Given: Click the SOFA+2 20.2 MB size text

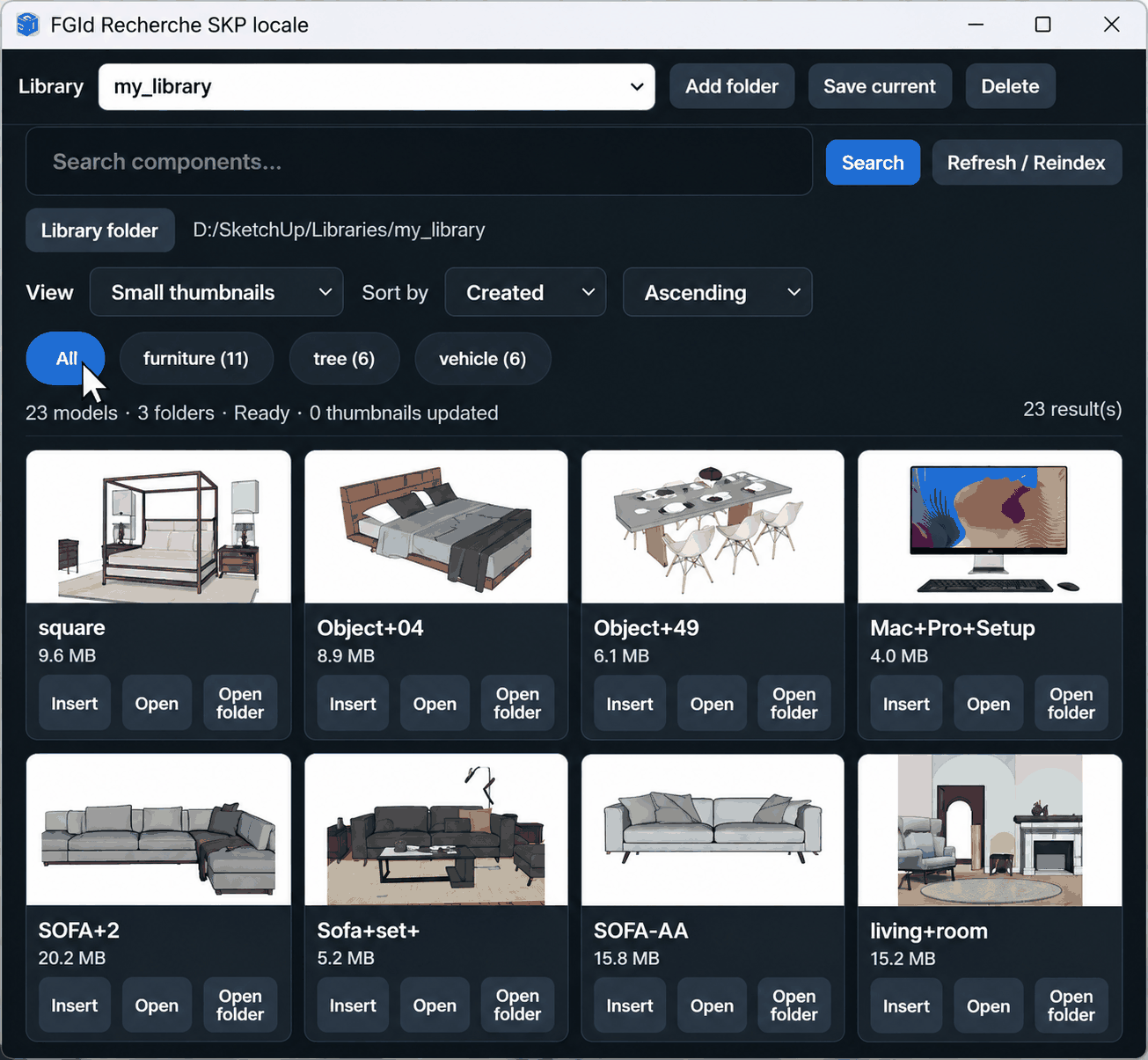Looking at the screenshot, I should [x=72, y=958].
